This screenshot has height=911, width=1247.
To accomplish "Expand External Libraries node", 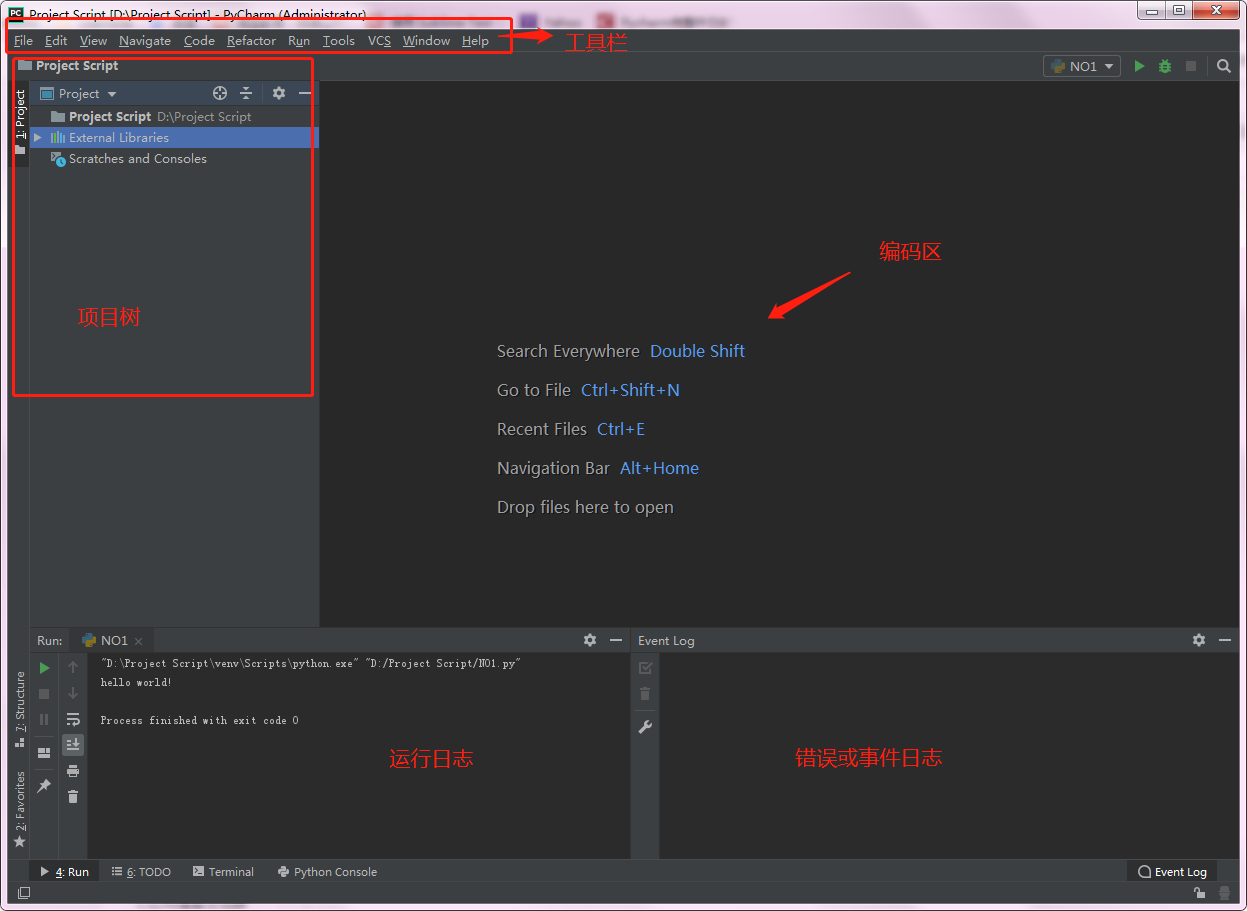I will click(38, 137).
